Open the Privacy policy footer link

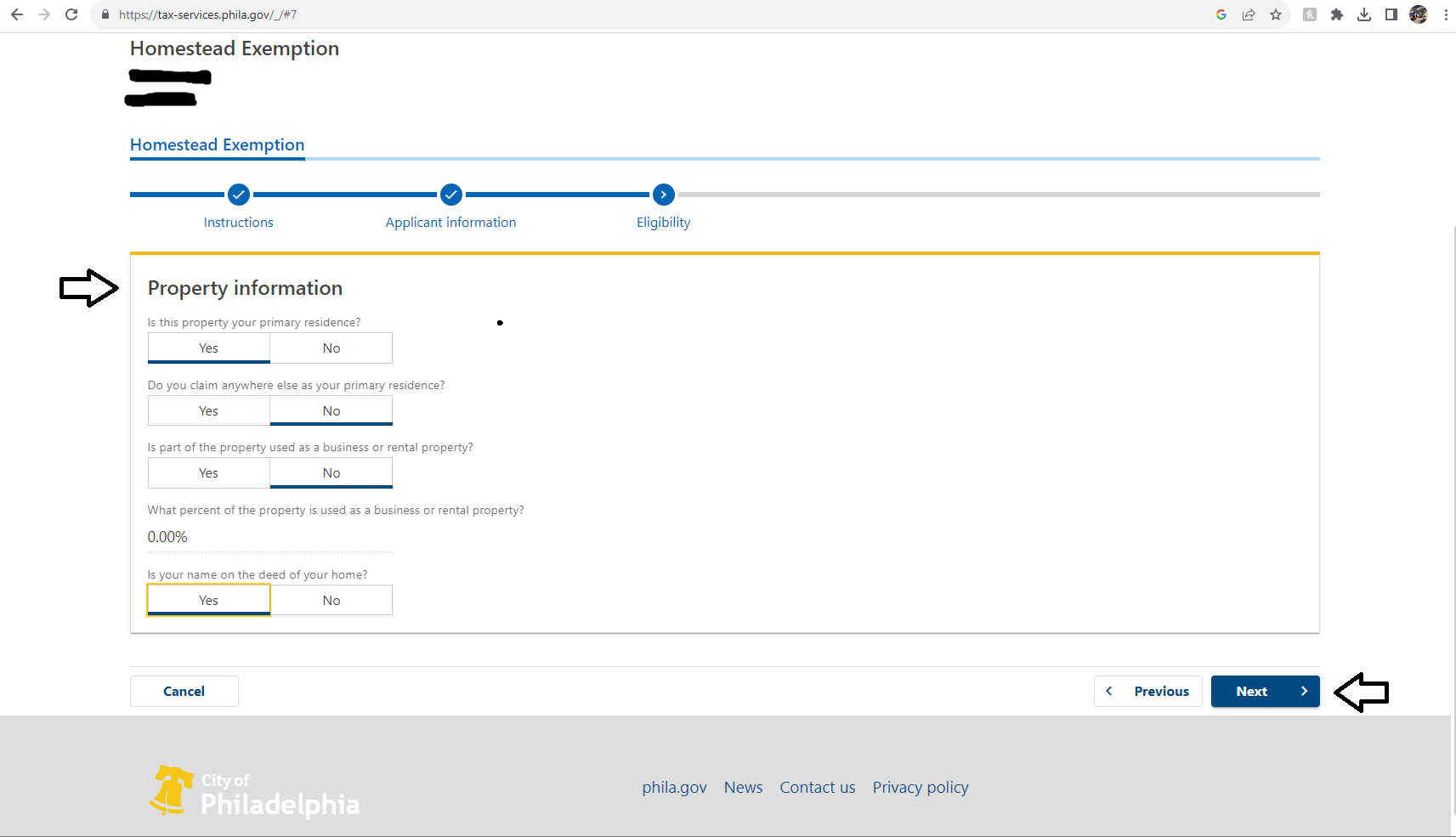pos(921,788)
